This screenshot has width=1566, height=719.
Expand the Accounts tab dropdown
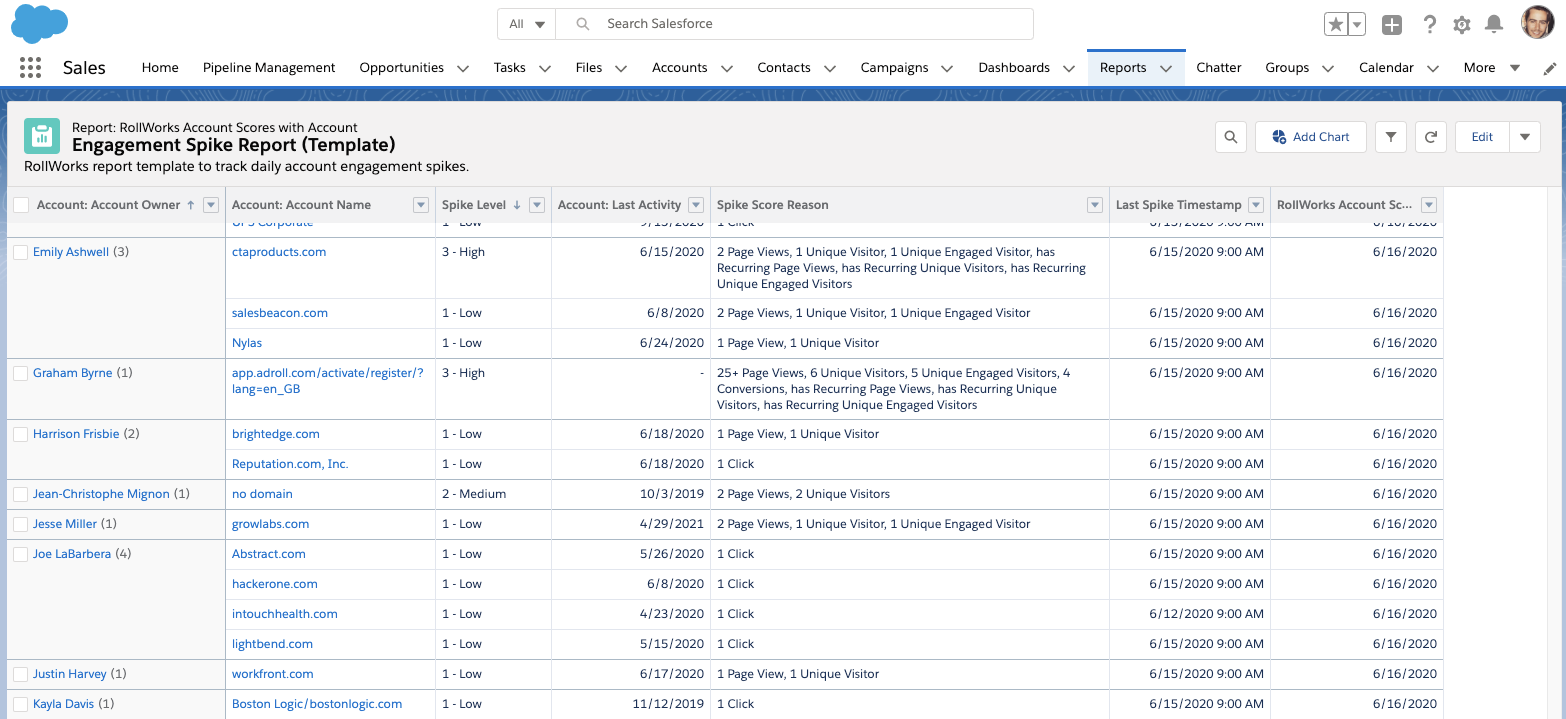[727, 68]
